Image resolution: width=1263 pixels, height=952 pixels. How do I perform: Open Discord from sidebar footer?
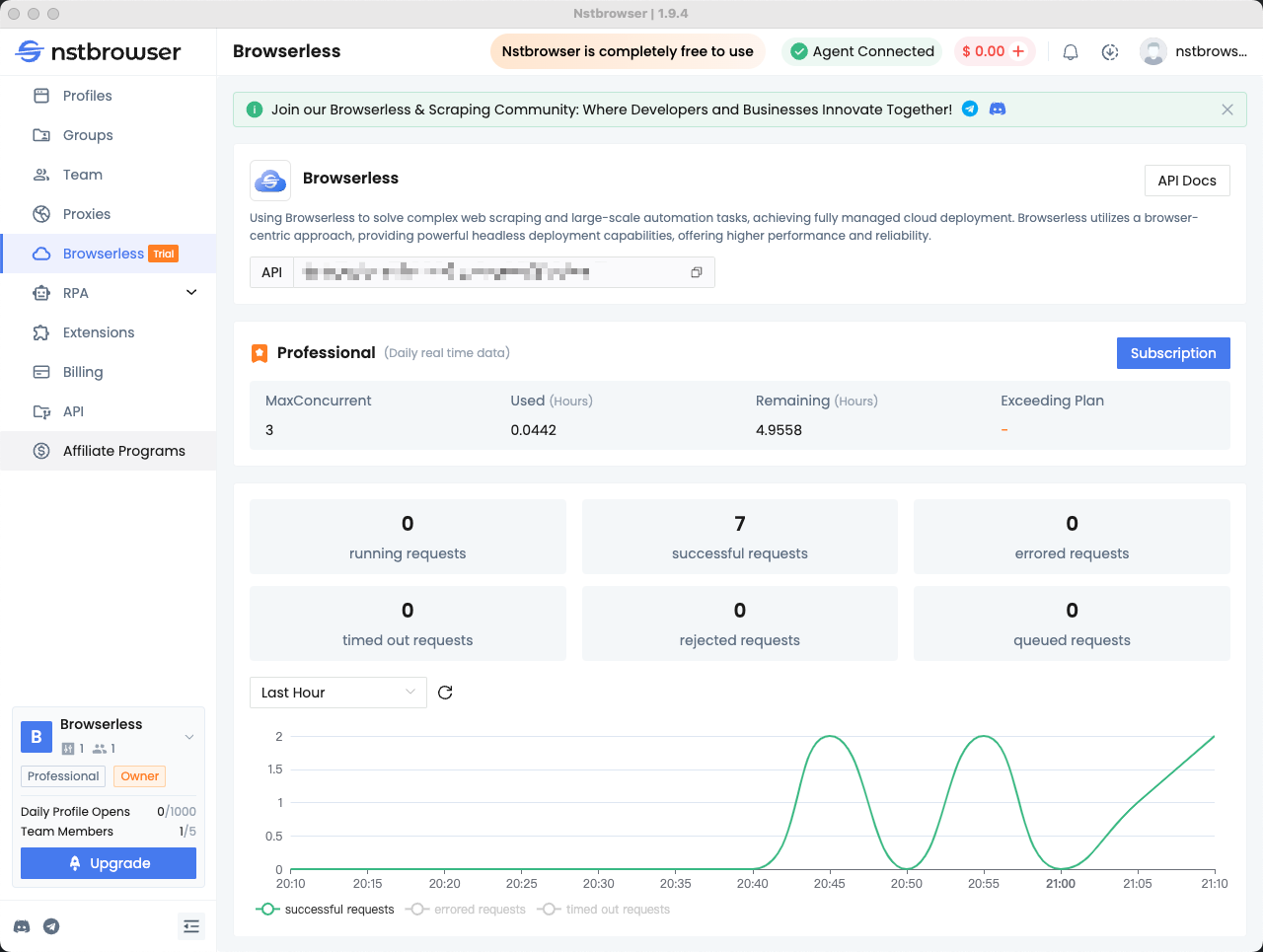22,926
